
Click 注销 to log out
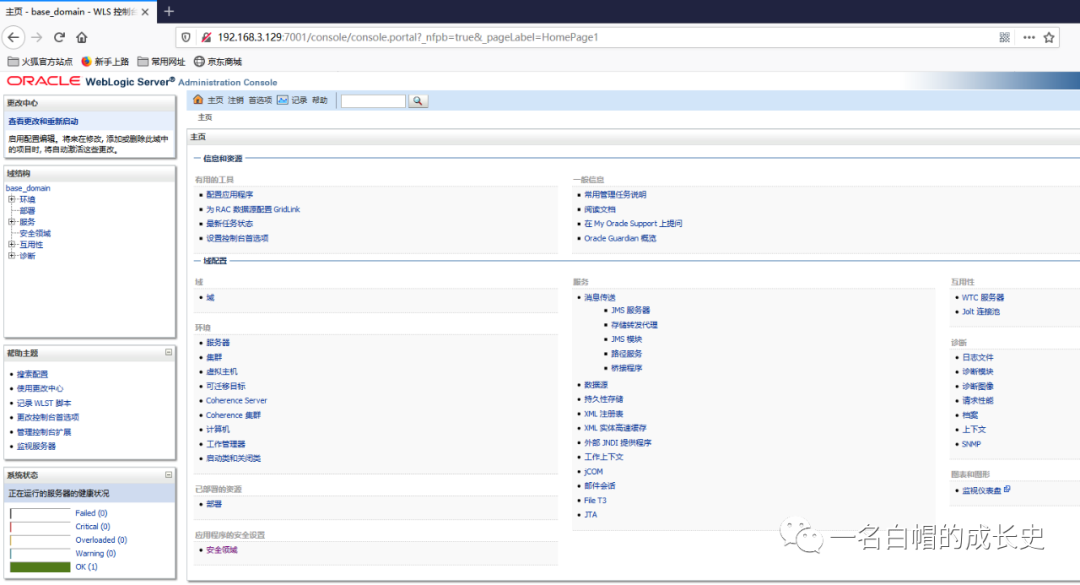coord(236,101)
